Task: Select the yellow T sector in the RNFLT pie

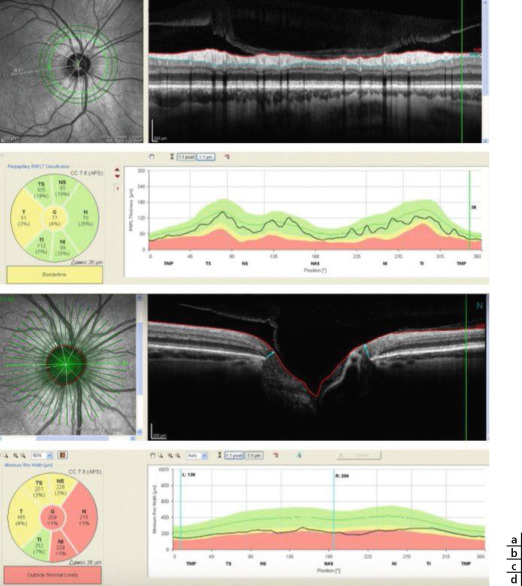Action: pos(24,218)
